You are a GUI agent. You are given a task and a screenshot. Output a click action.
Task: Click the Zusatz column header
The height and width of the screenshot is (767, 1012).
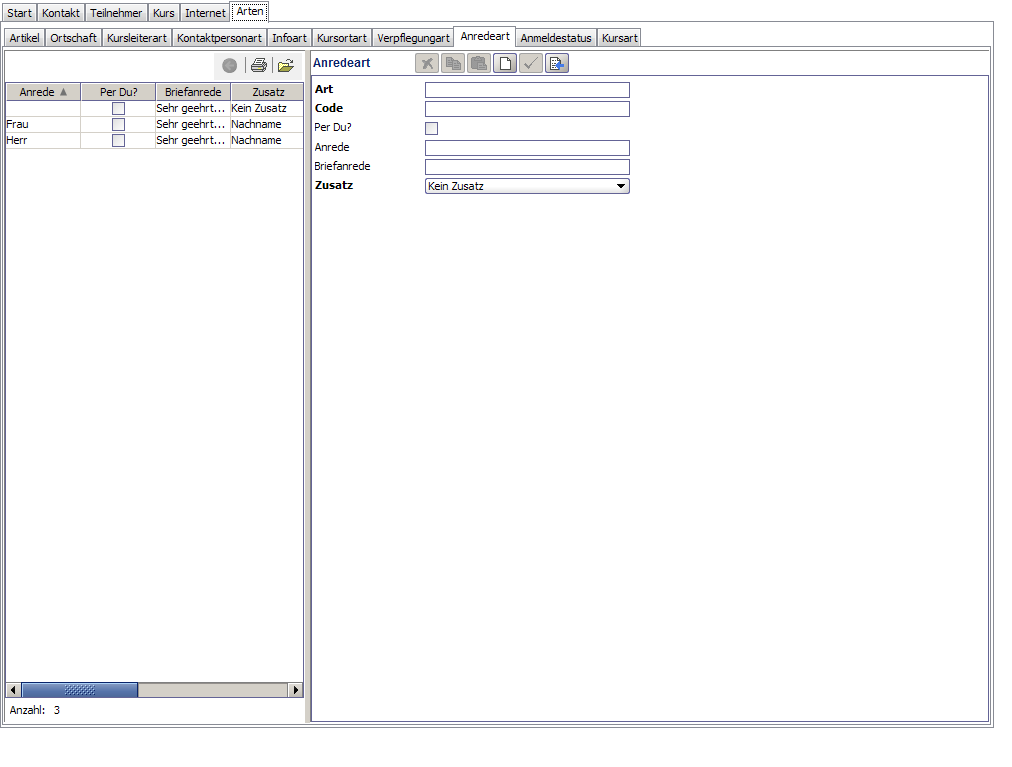pos(268,92)
